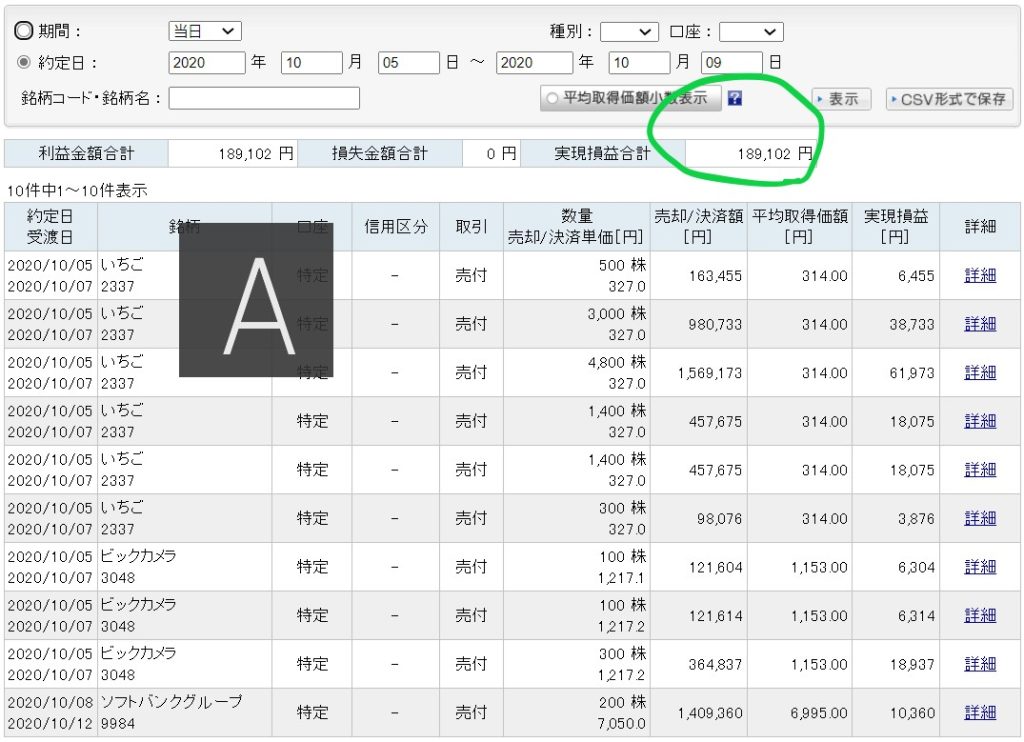Click the end year field showing 2020
This screenshot has width=1024, height=742.
click(534, 63)
